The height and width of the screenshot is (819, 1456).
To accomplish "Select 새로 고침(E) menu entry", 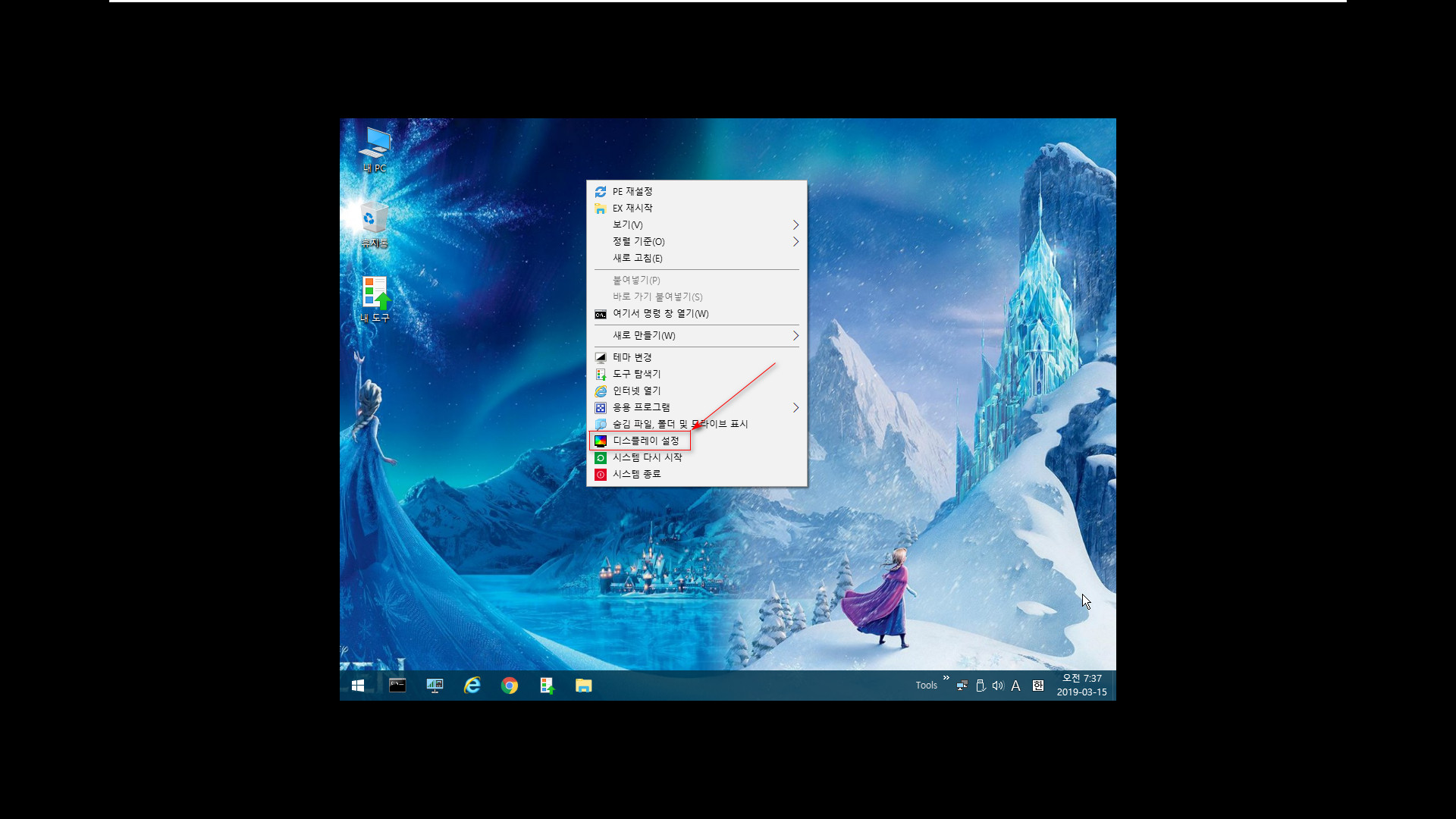I will click(696, 258).
